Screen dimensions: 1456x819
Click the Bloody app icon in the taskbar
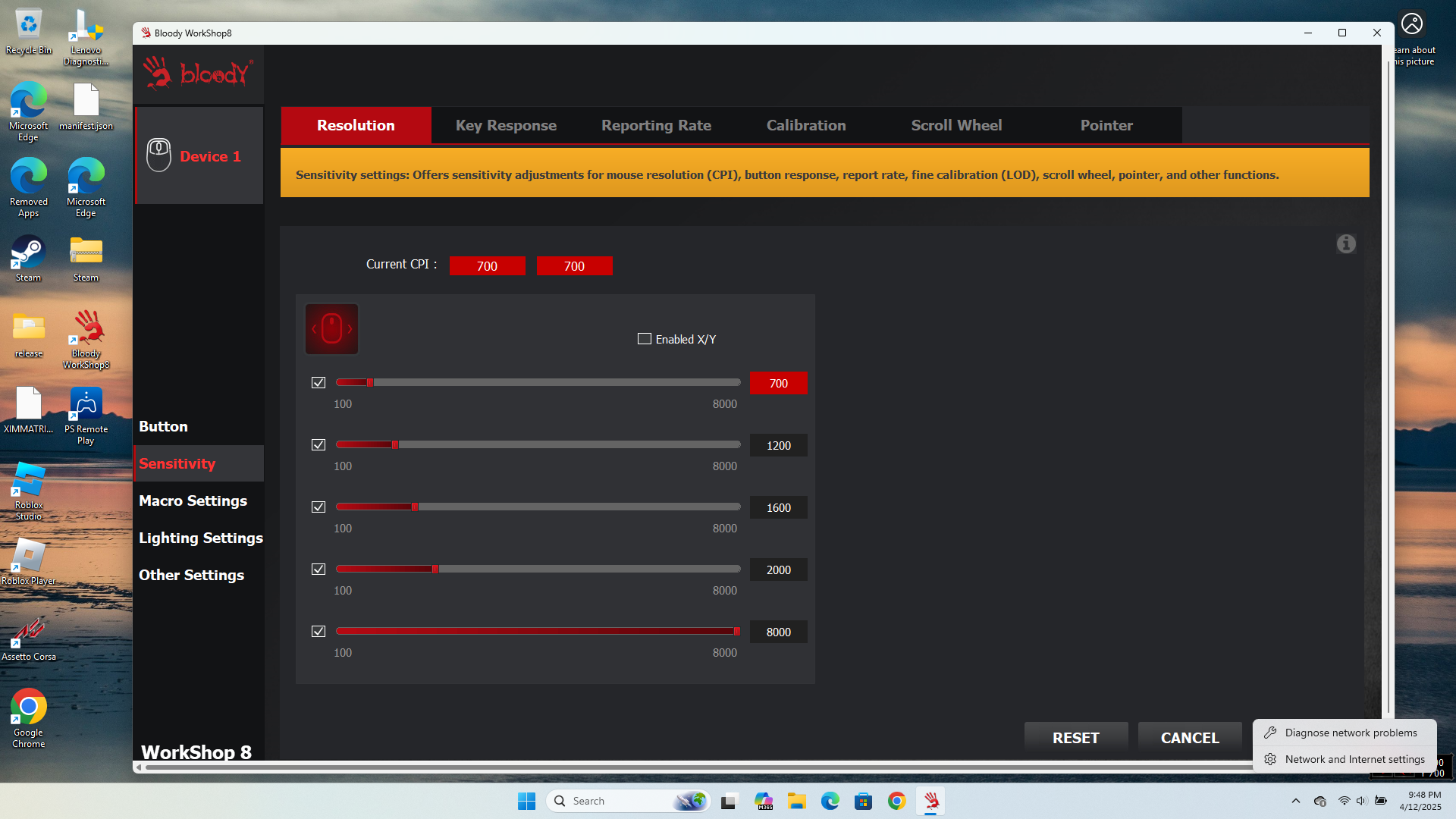coord(931,801)
